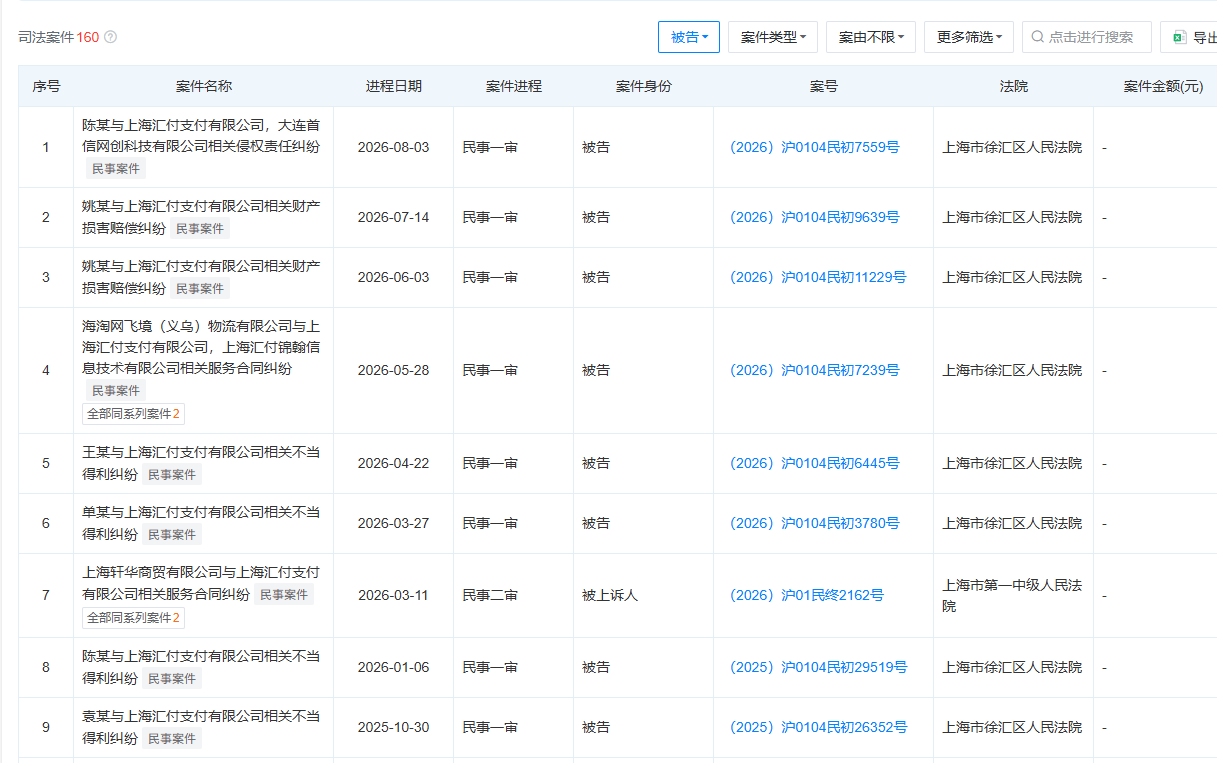Select case name 海淘网飞境（义乌）物流有限公司
This screenshot has height=763, width=1217.
pos(201,347)
